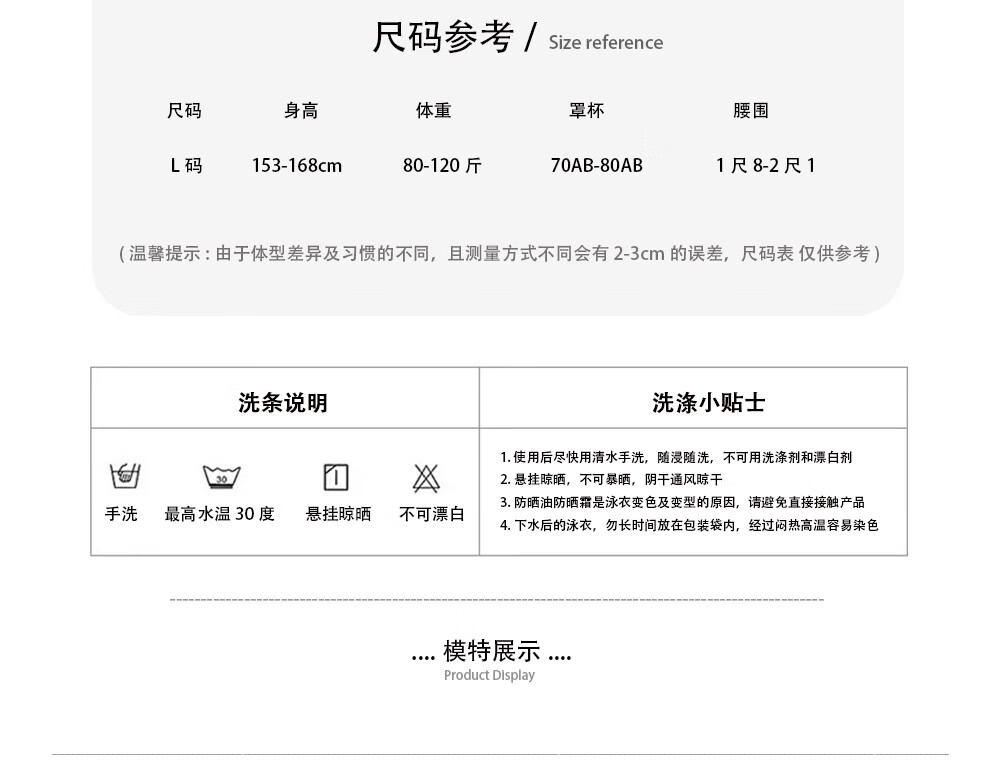Click the hang-dry square icon
This screenshot has width=990, height=762.
336,477
